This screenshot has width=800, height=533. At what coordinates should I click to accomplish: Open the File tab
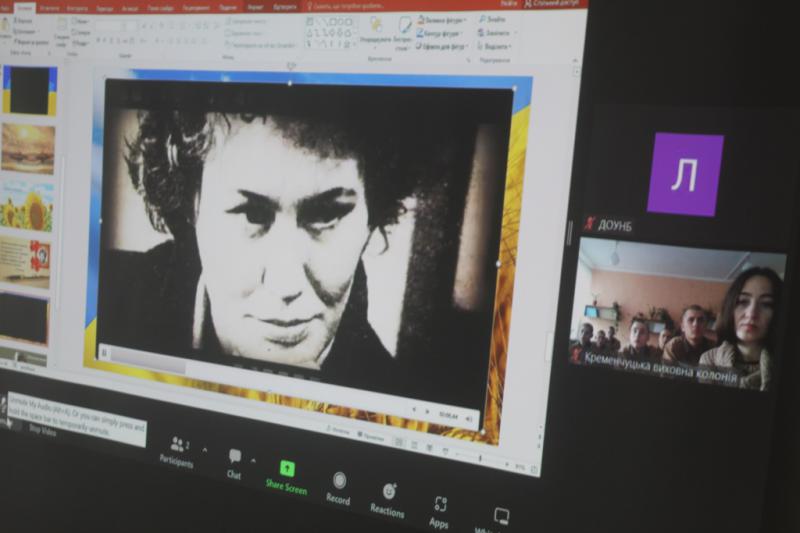(x=5, y=8)
